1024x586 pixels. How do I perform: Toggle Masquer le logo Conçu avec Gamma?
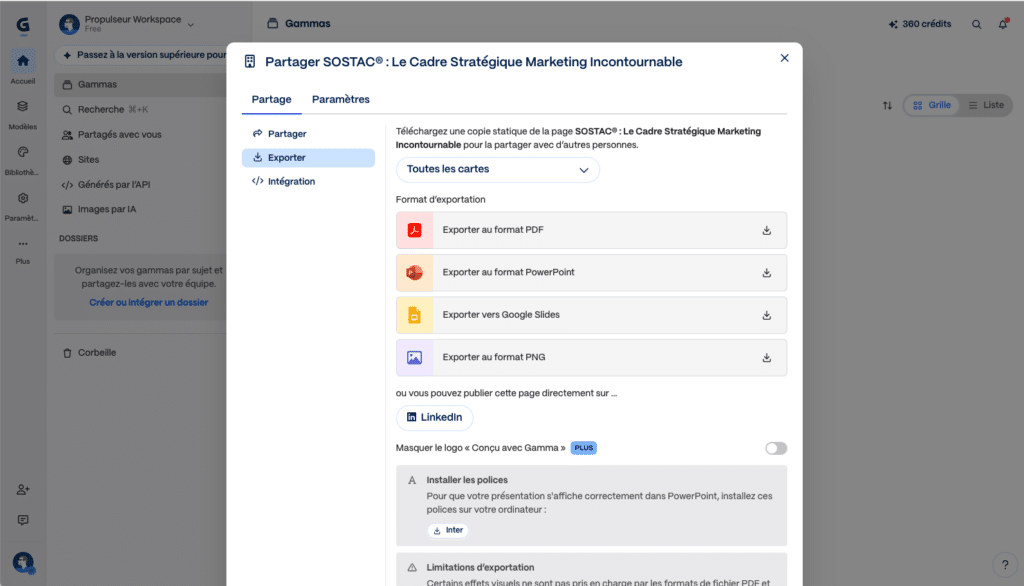[x=776, y=448]
